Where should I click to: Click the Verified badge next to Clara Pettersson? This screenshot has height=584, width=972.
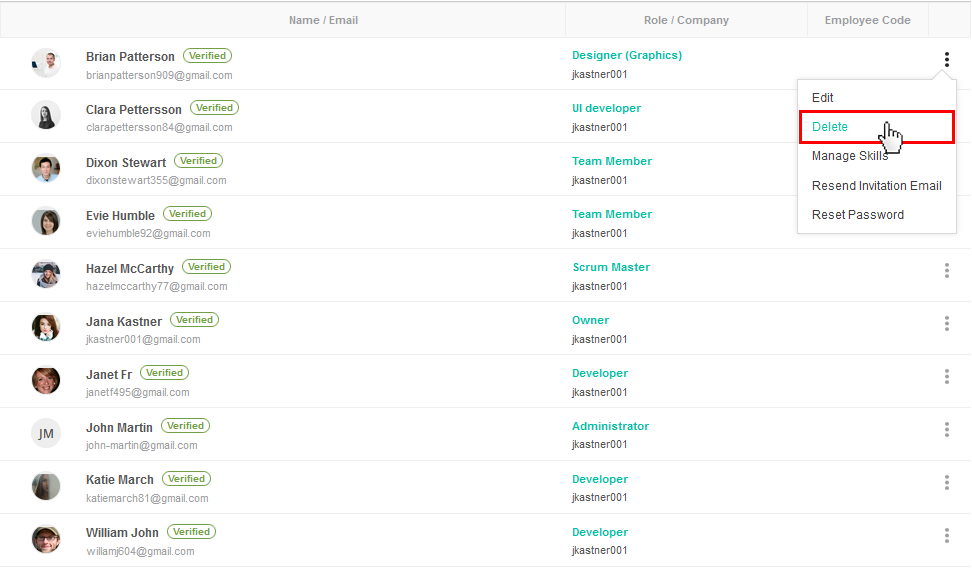click(214, 108)
